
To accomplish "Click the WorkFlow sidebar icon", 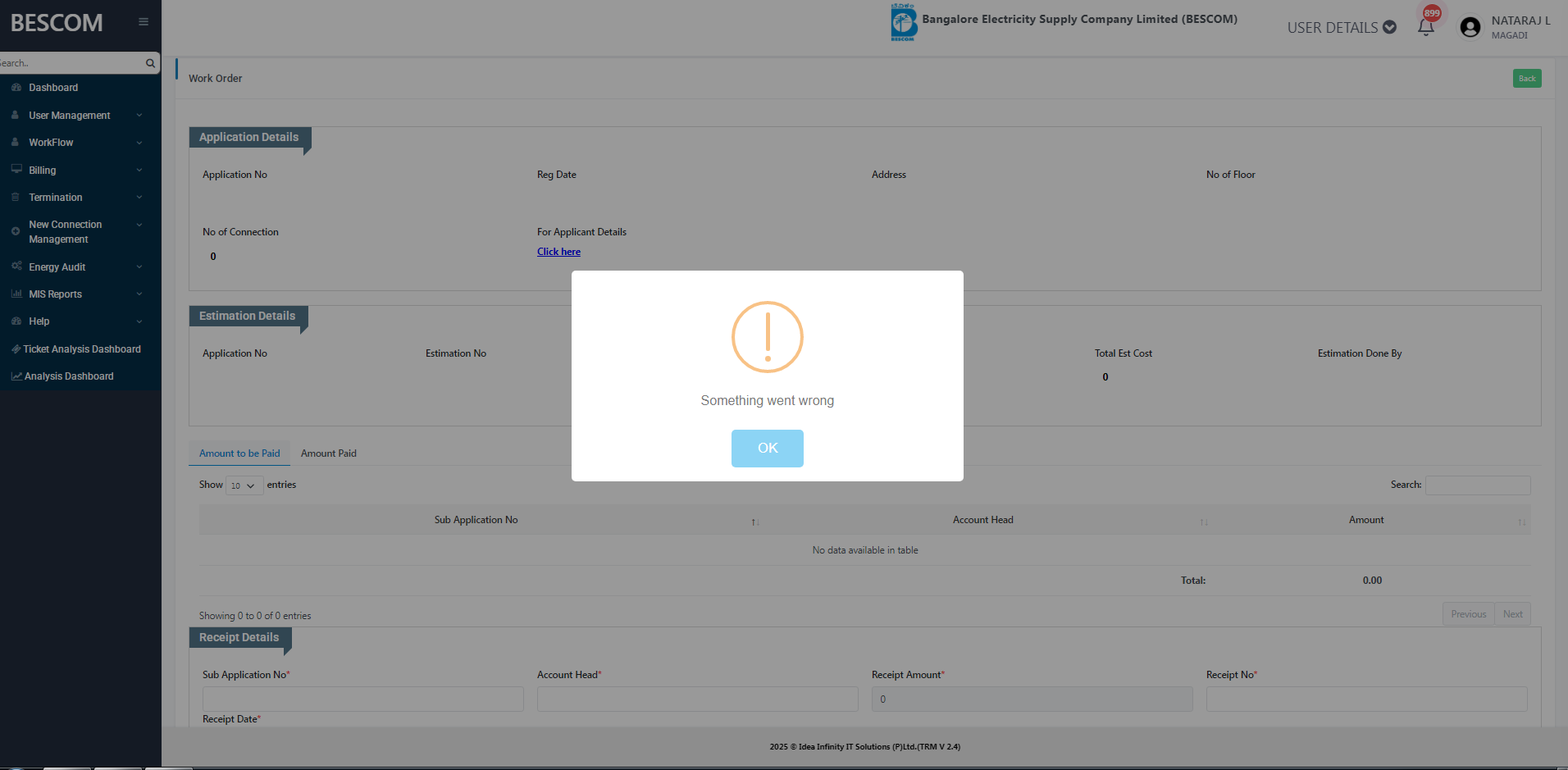I will [x=16, y=143].
